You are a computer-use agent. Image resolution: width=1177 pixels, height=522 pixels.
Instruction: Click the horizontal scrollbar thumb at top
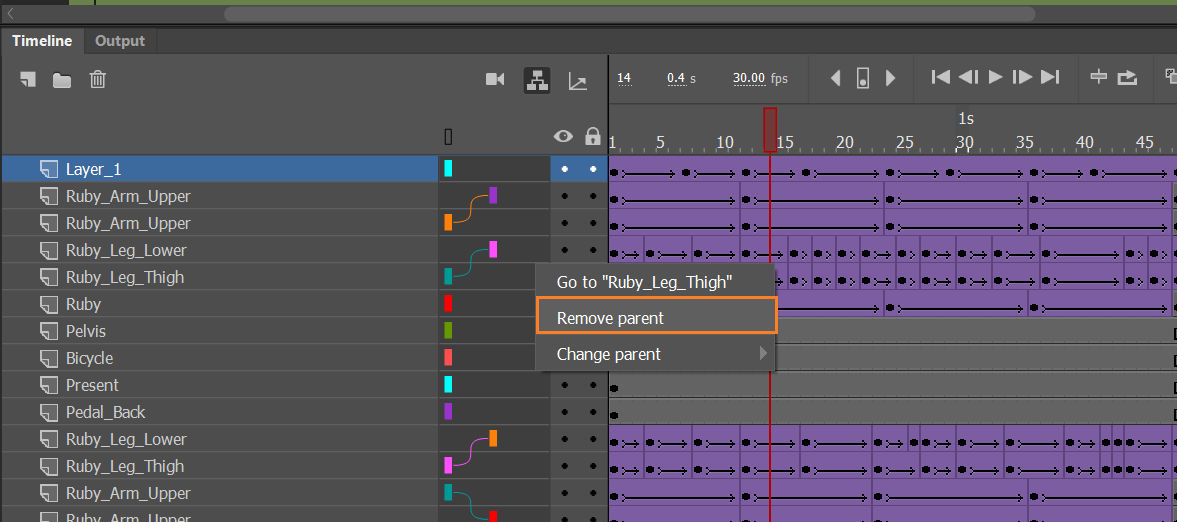tap(629, 14)
